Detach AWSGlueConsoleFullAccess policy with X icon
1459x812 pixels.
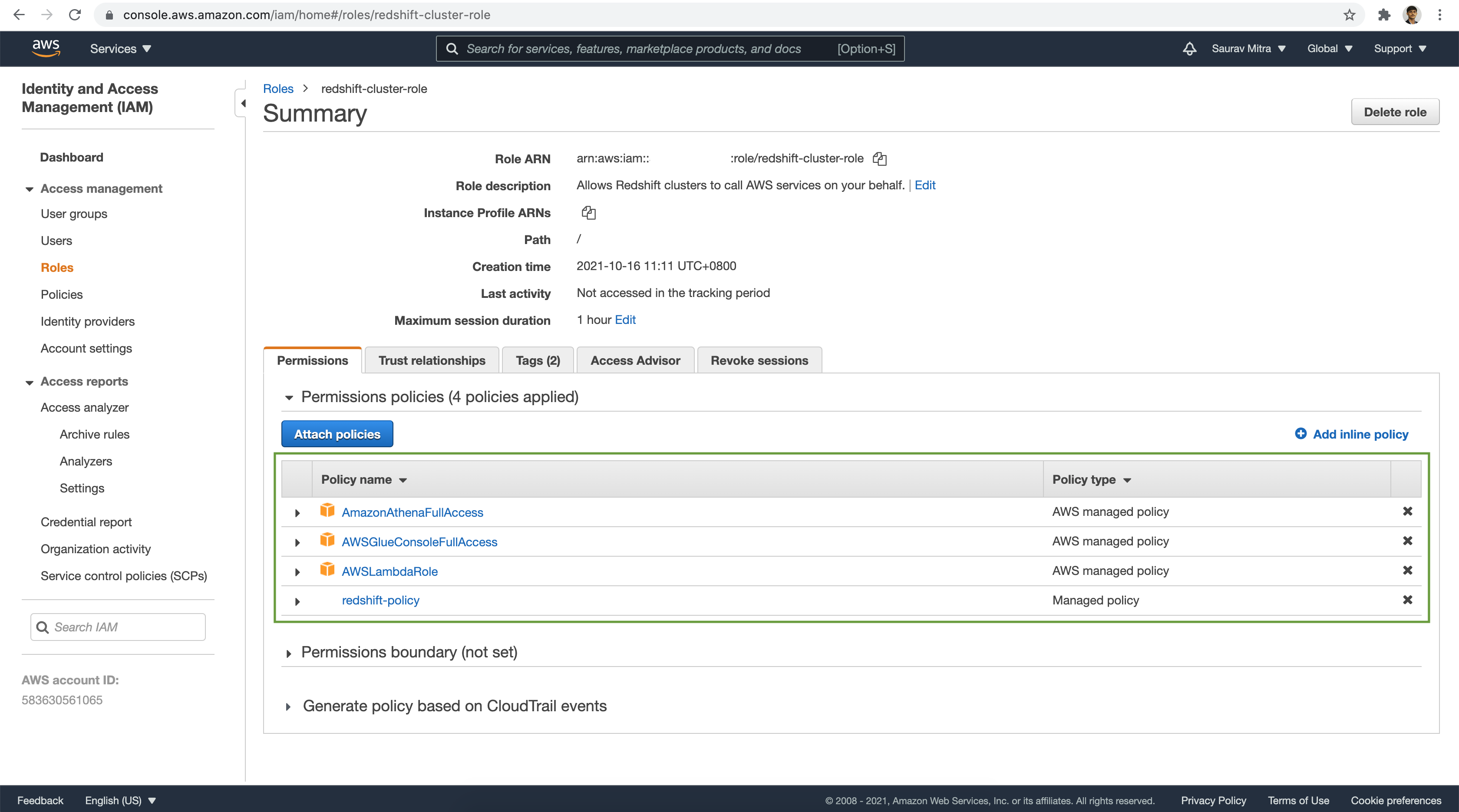1407,541
